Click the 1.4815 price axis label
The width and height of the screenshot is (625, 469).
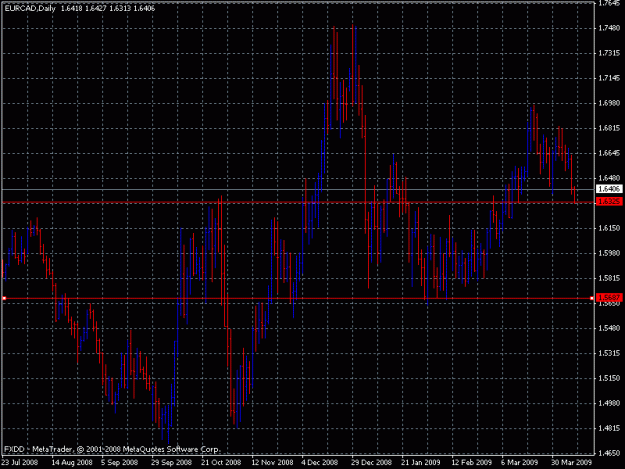pyautogui.click(x=609, y=428)
